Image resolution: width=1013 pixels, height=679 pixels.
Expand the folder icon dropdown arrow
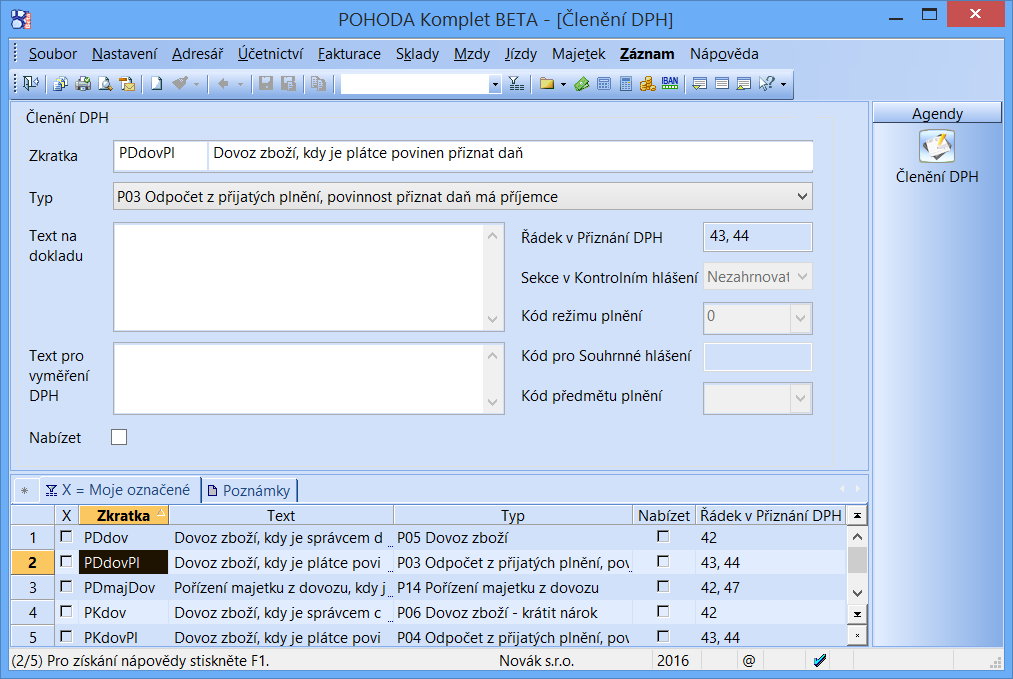pos(563,85)
